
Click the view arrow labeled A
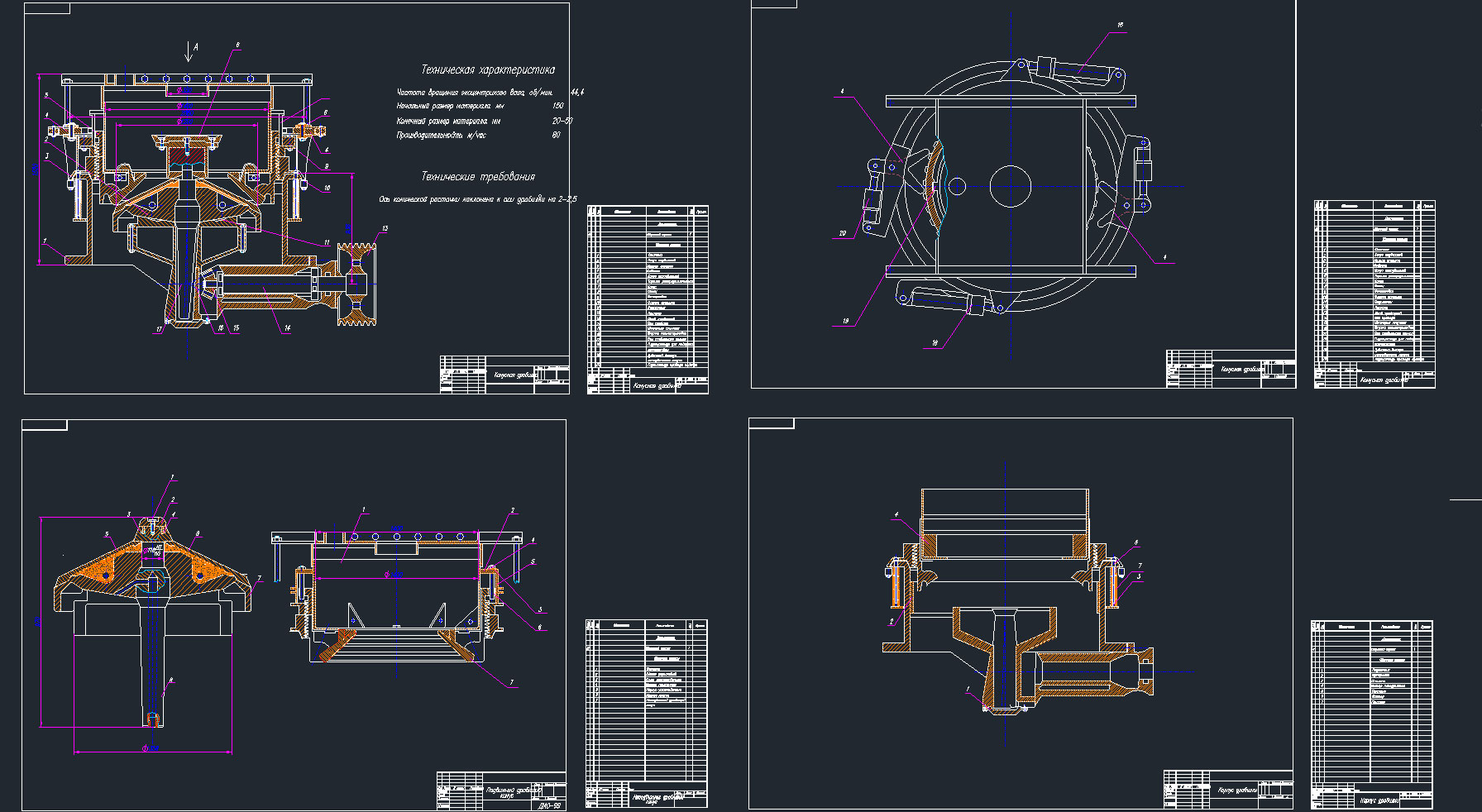coord(189,52)
